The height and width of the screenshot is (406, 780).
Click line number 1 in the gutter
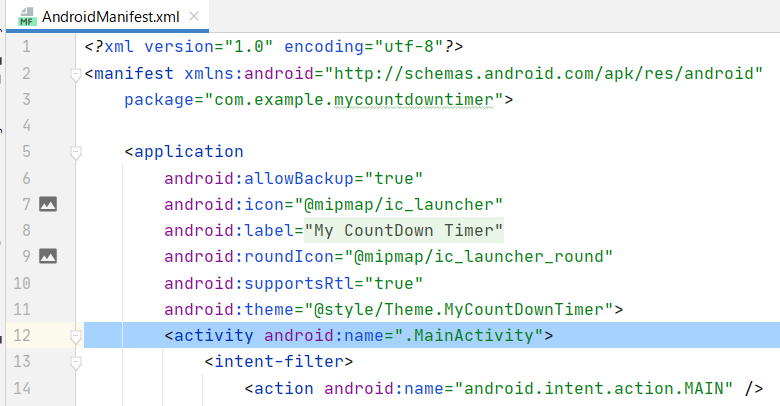pos(26,47)
